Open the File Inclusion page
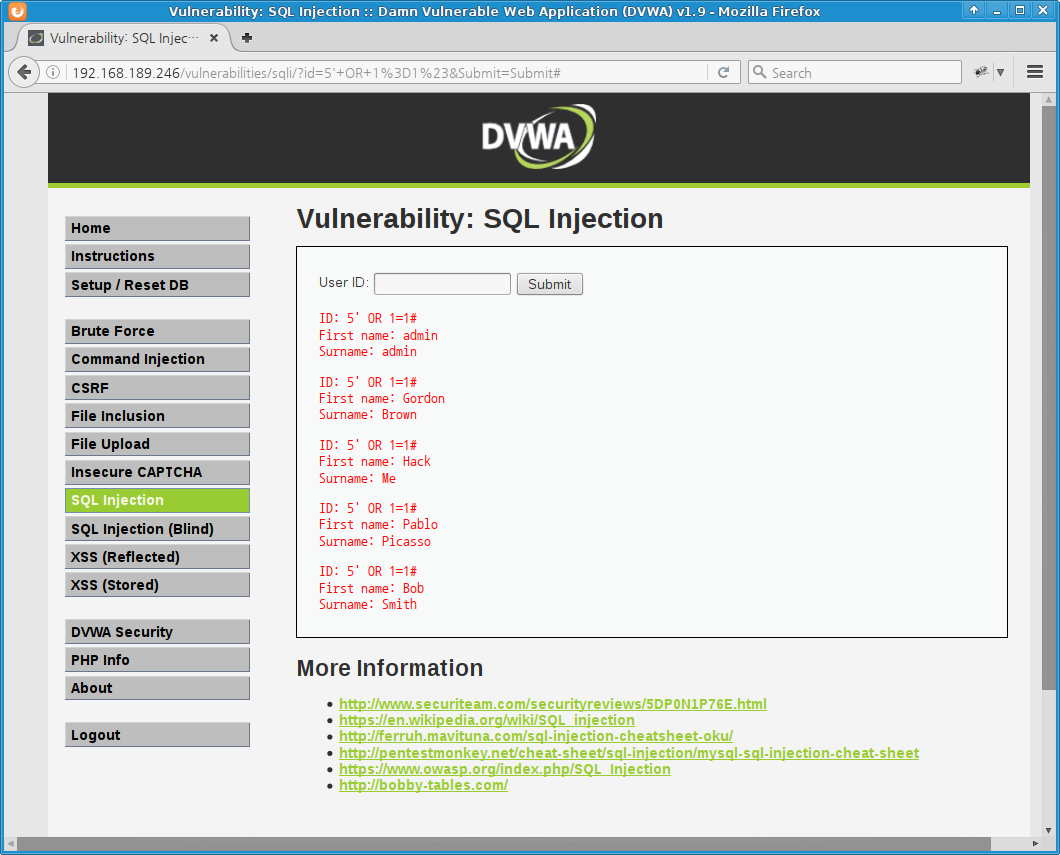The height and width of the screenshot is (855, 1060). [x=158, y=416]
